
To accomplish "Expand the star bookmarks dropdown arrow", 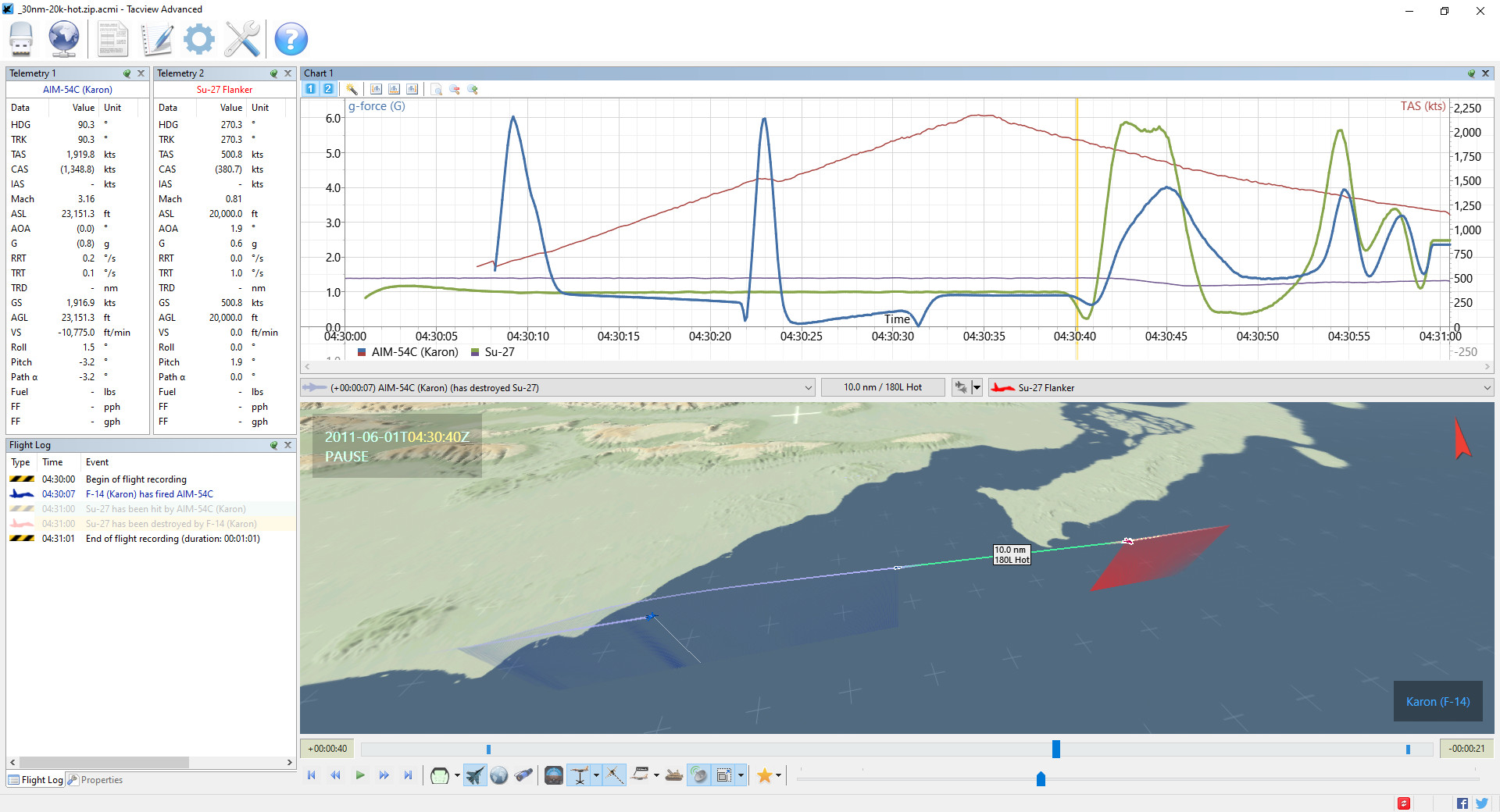I will pos(778,775).
